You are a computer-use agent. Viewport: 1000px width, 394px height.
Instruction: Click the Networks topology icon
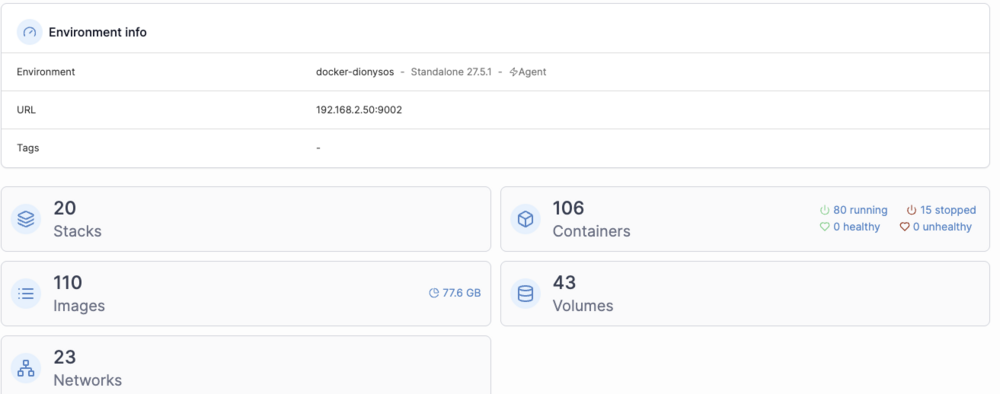[x=26, y=368]
